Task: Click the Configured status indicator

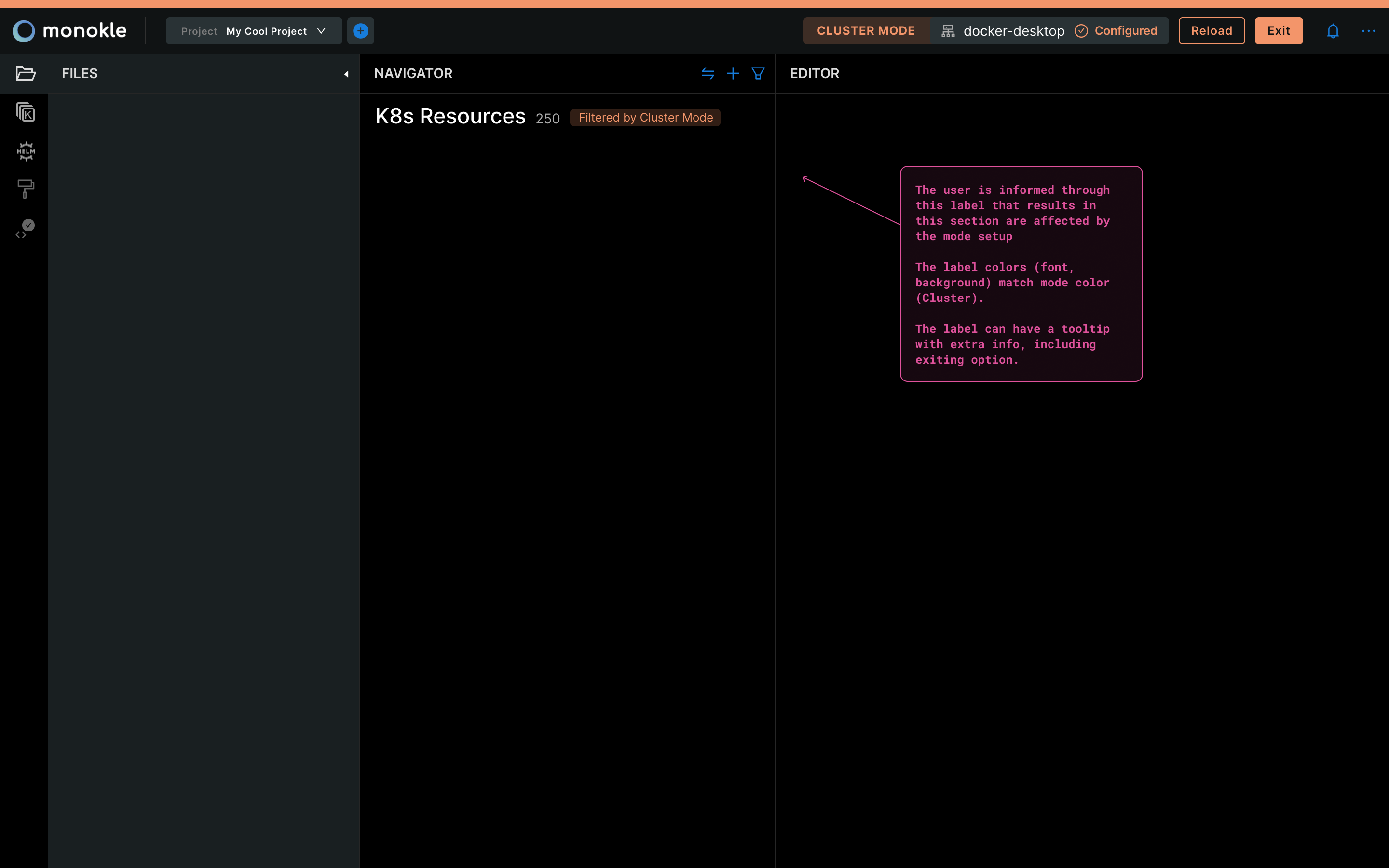Action: click(1117, 30)
